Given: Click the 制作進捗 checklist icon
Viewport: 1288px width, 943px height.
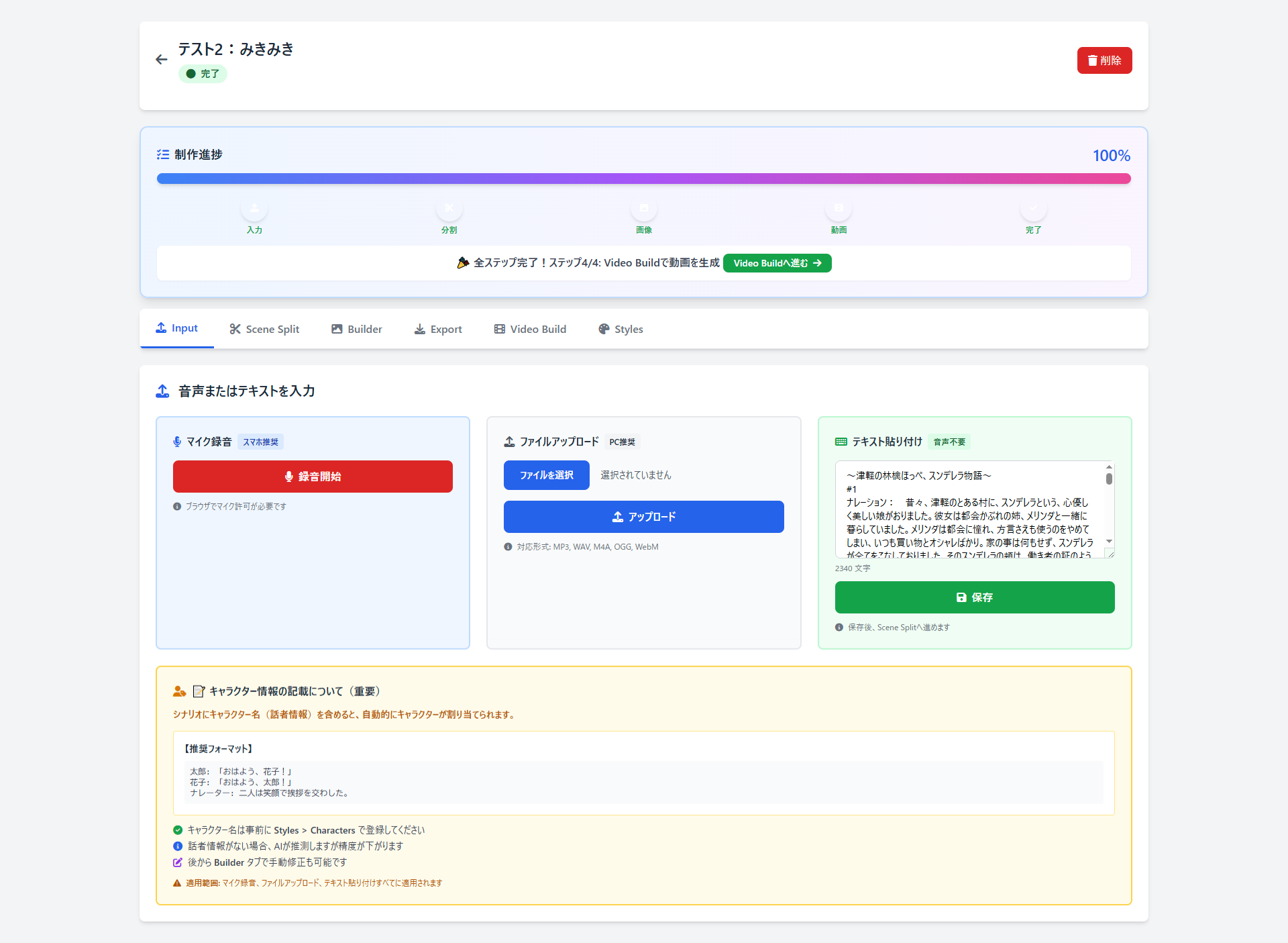Looking at the screenshot, I should point(163,154).
